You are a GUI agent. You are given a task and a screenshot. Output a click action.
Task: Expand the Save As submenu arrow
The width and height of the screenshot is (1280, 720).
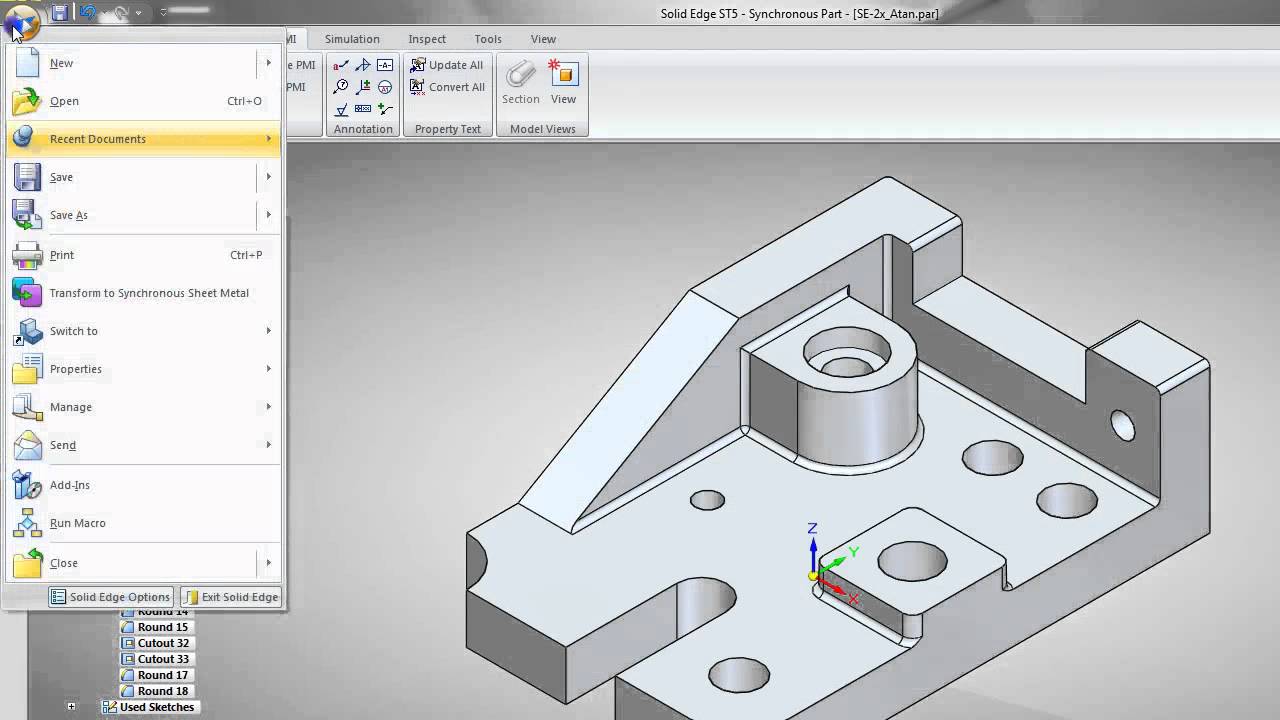click(268, 215)
